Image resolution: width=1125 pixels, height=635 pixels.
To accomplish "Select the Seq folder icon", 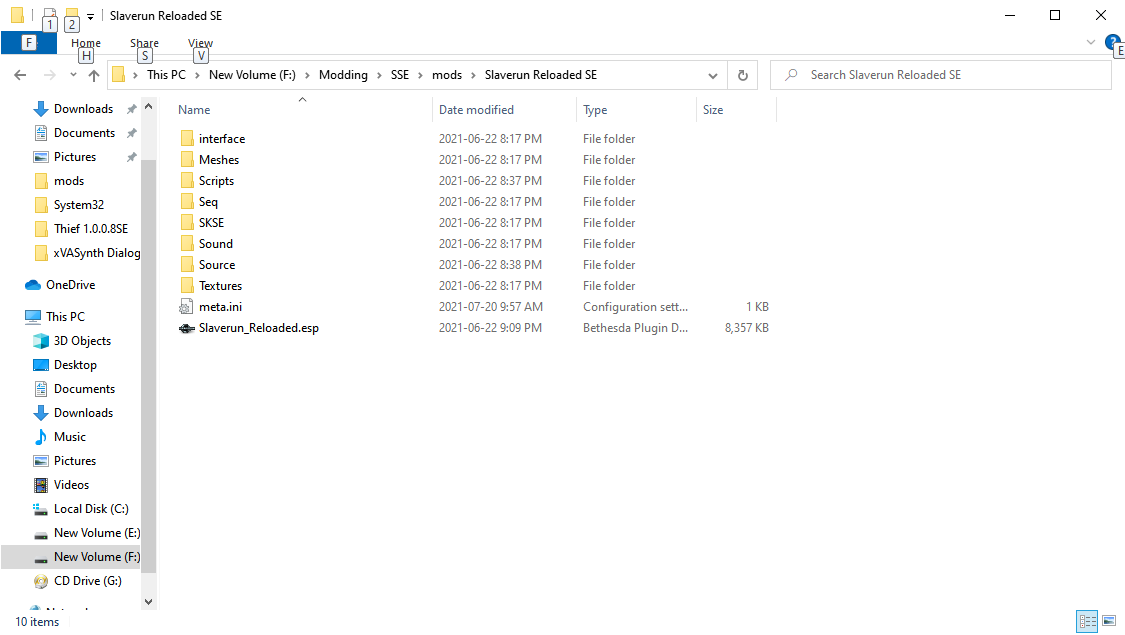I will tap(187, 202).
